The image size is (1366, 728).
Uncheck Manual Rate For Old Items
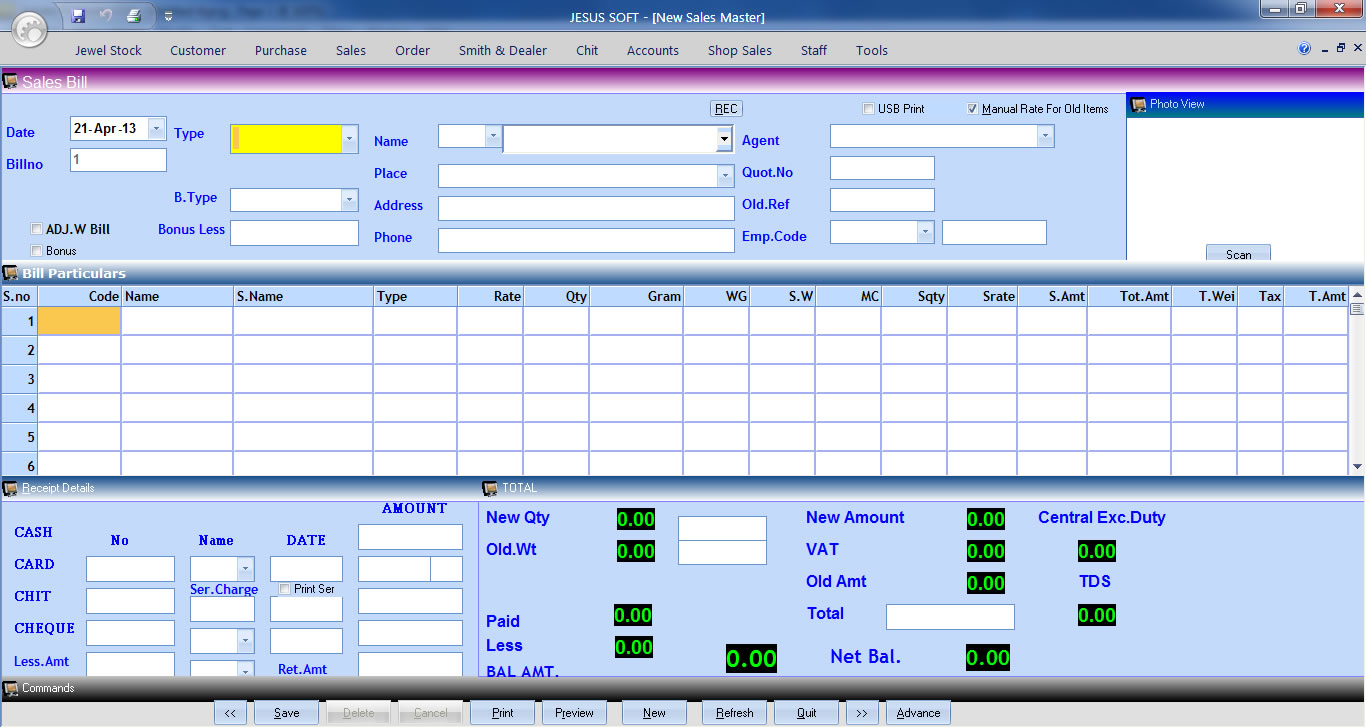pyautogui.click(x=972, y=109)
